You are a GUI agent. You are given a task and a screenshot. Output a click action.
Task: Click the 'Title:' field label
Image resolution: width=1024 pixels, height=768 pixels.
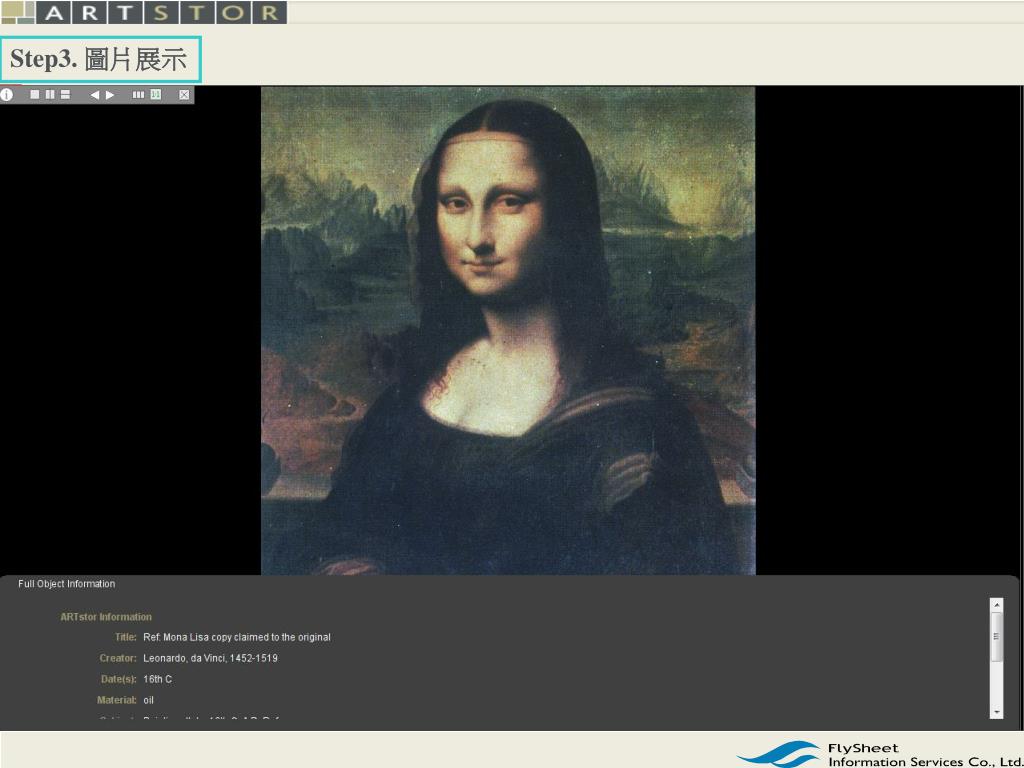tap(125, 637)
